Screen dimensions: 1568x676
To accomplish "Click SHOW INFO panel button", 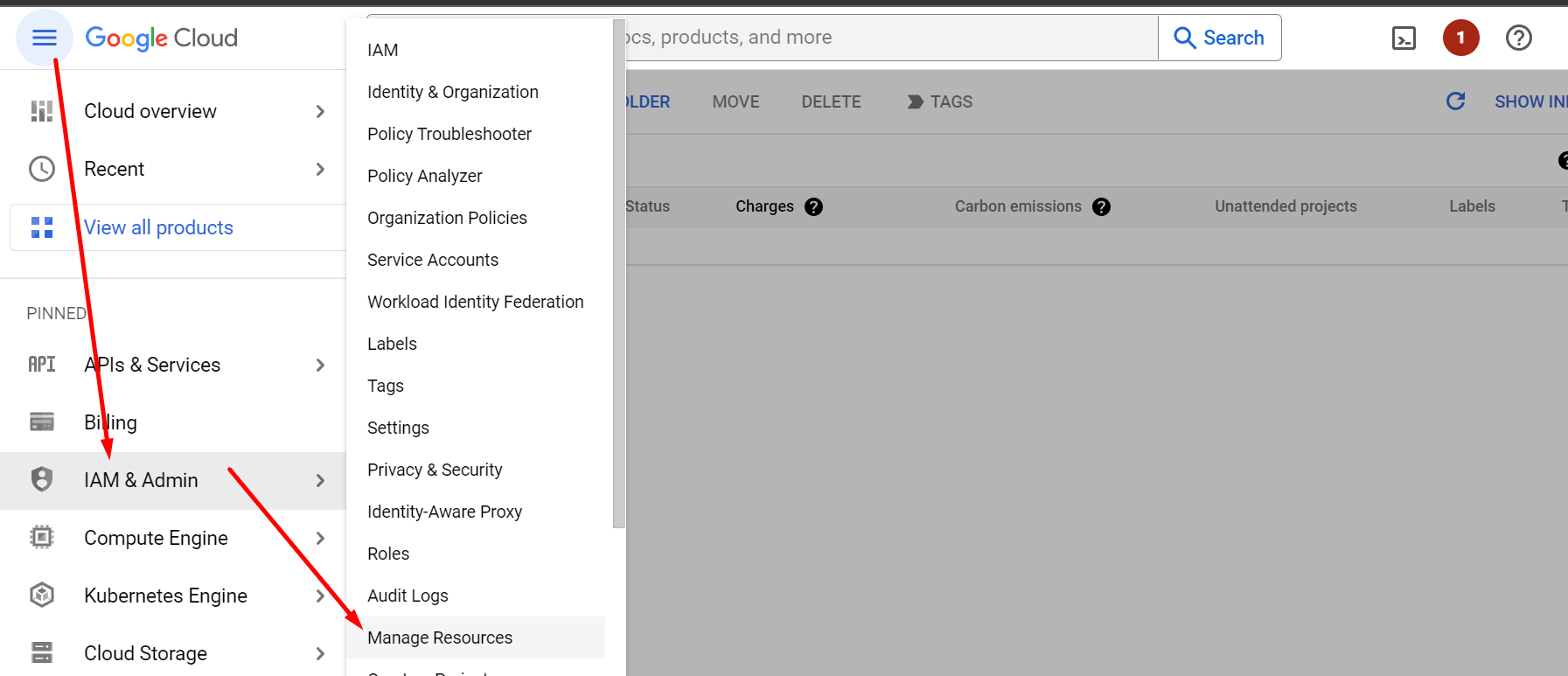I will click(x=1530, y=101).
